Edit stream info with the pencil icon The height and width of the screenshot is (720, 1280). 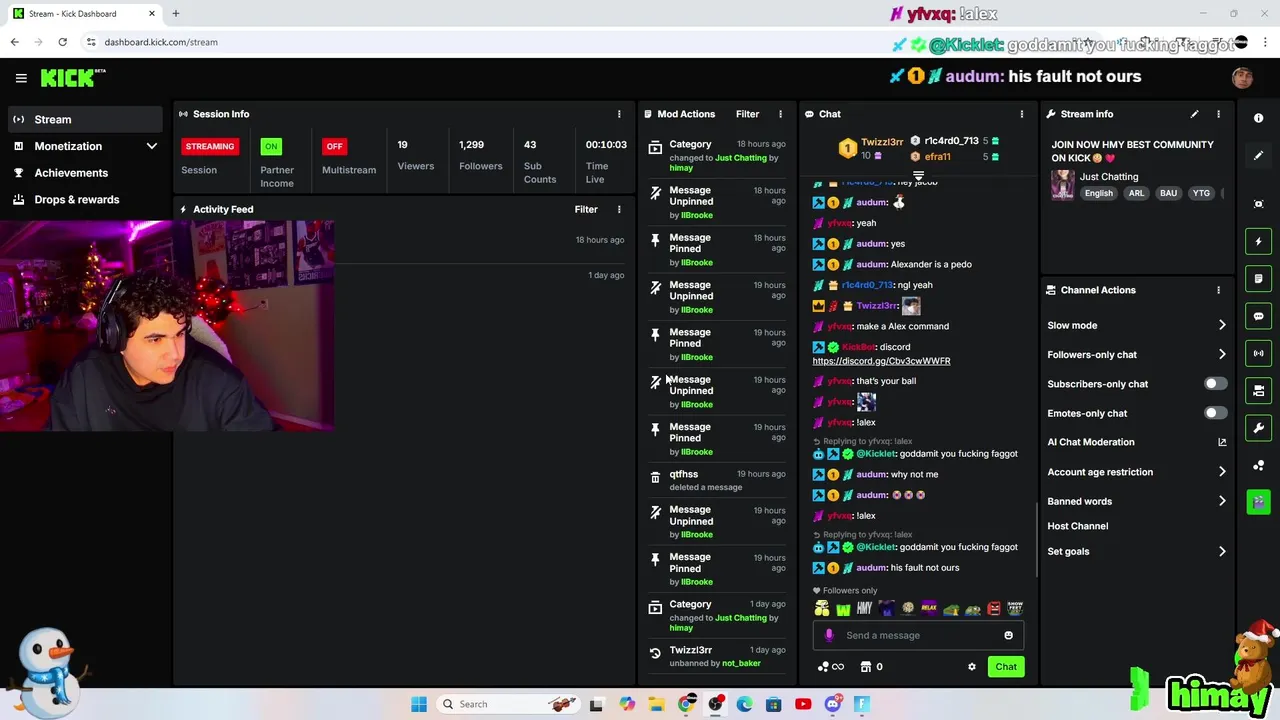(x=1194, y=114)
